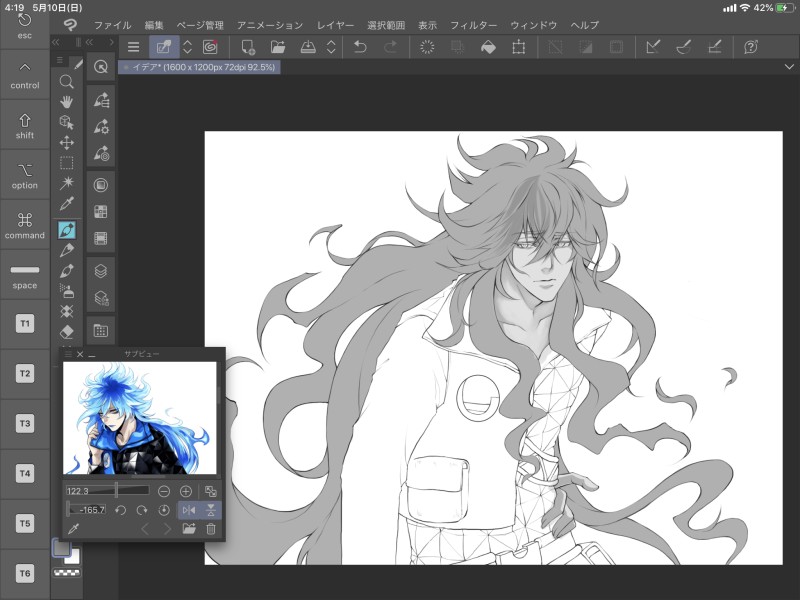Screen dimensions: 800x600
Task: Open the Layer Property palette
Action: pyautogui.click(x=101, y=297)
